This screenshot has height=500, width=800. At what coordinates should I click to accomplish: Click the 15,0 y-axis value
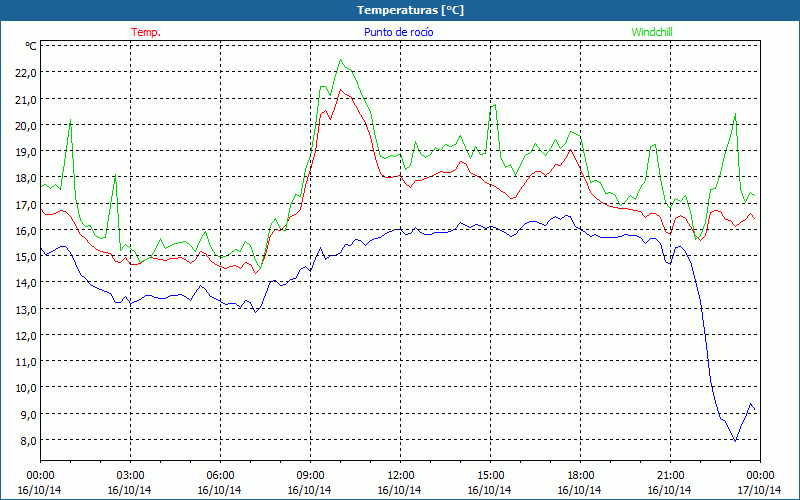pos(26,257)
